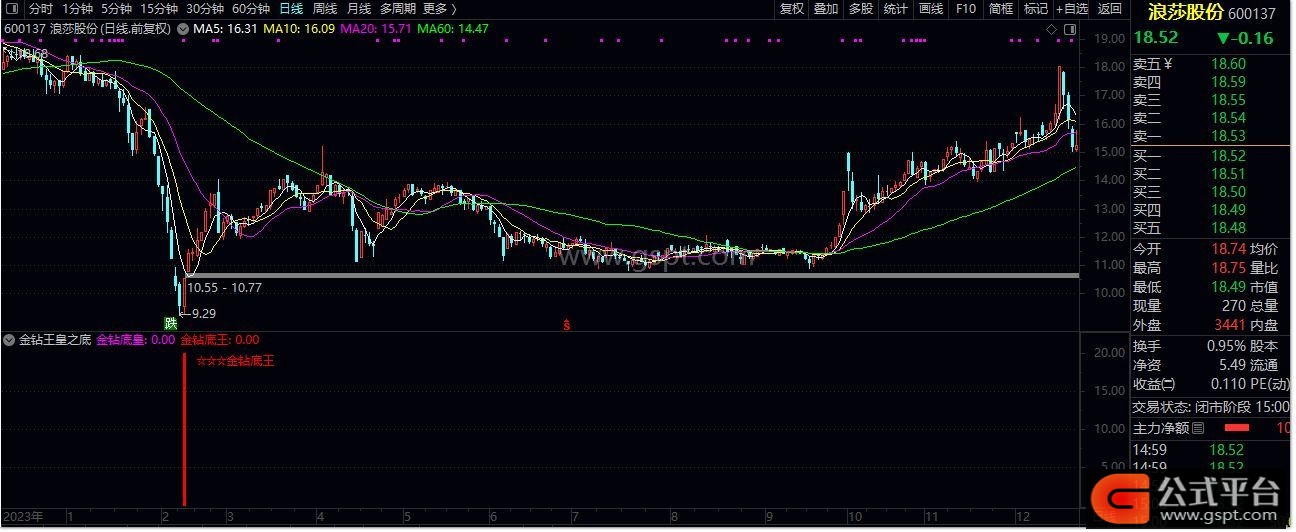1296x532 pixels.
Task: Click the green down-triangle price change indicator
Action: click(x=1223, y=39)
